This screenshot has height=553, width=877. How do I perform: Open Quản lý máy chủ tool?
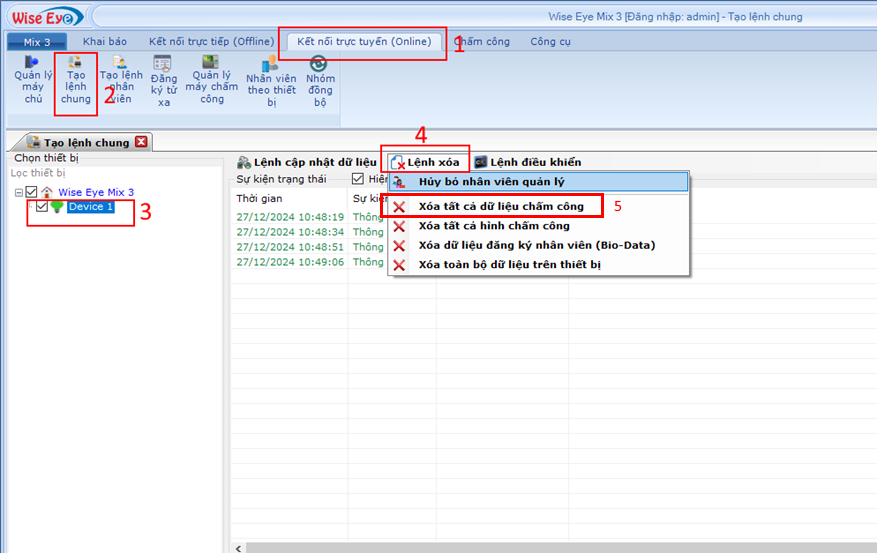click(32, 79)
